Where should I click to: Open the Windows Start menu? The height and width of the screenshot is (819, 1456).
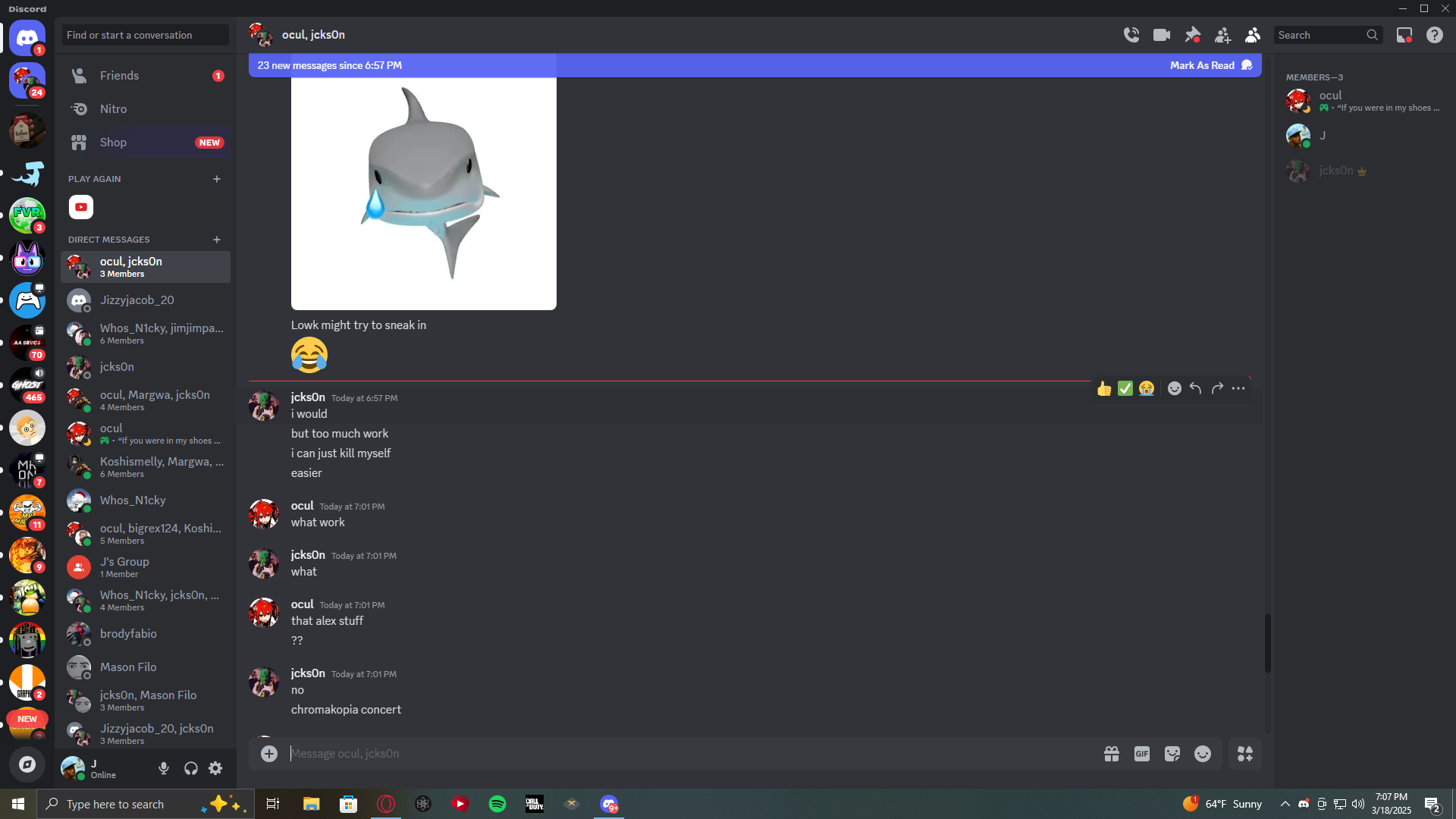(x=18, y=804)
